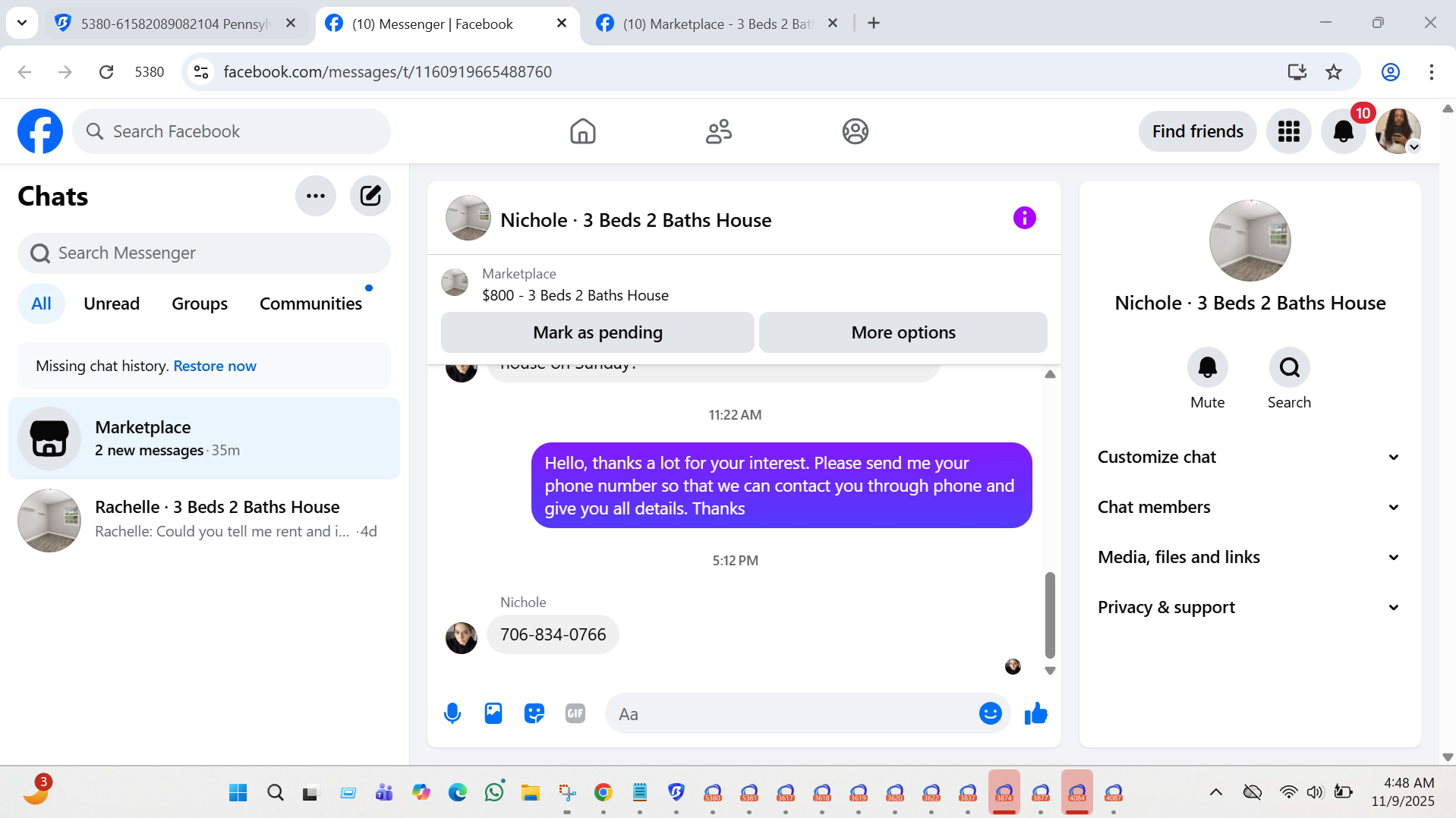
Task: Click the chat scroll-down arrow
Action: (x=1050, y=671)
